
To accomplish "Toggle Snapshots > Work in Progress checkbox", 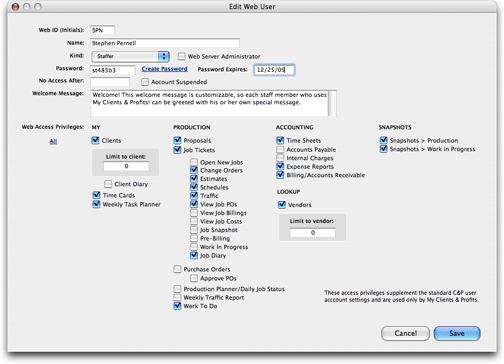I will pyautogui.click(x=384, y=149).
